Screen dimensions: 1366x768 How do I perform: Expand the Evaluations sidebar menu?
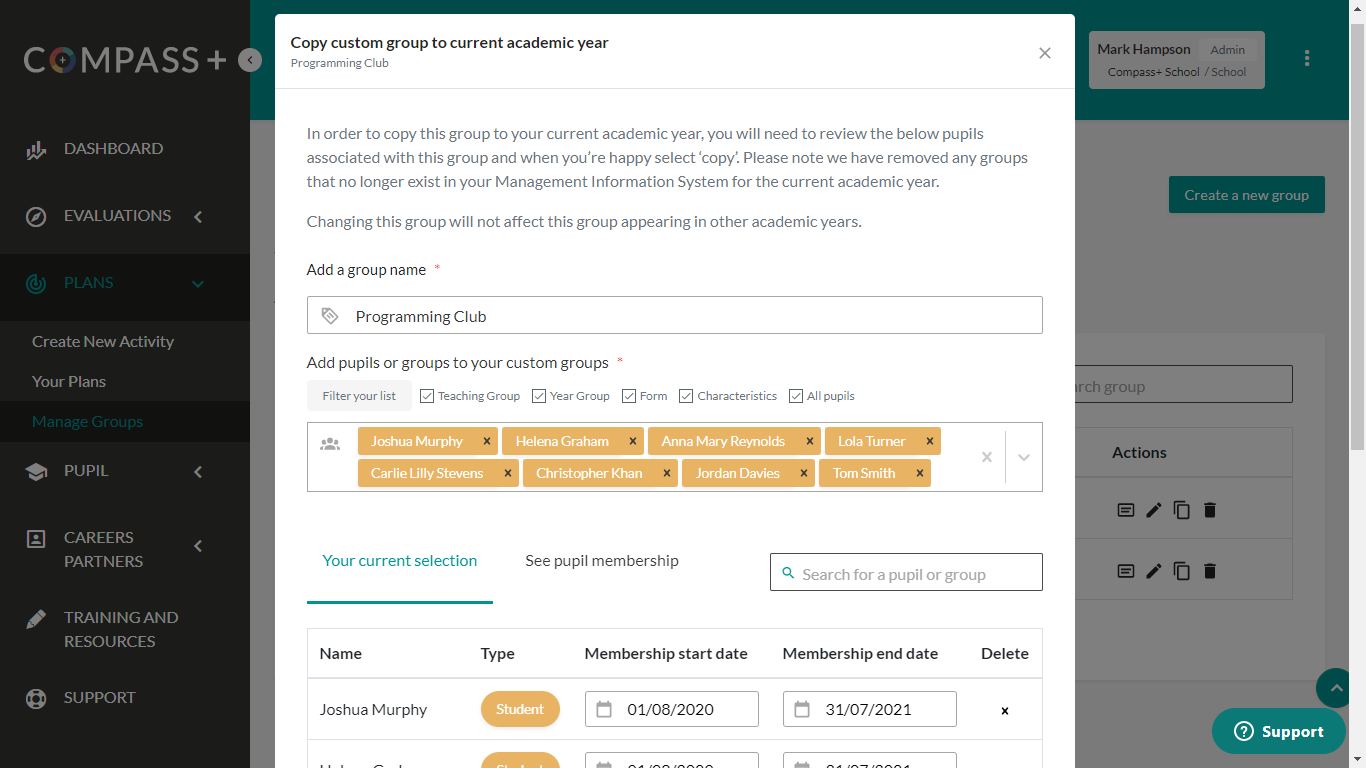click(x=198, y=216)
